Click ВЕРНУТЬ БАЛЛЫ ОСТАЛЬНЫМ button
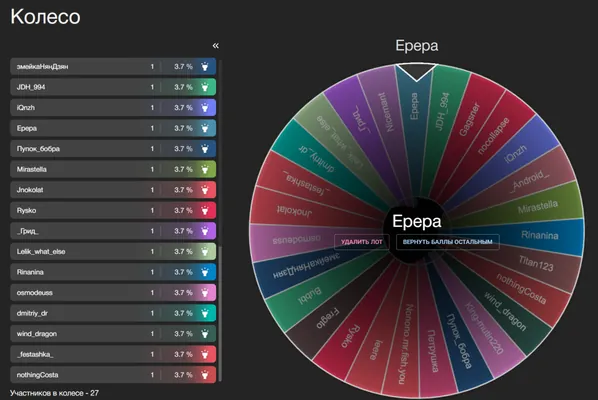598x400 pixels. (x=448, y=242)
